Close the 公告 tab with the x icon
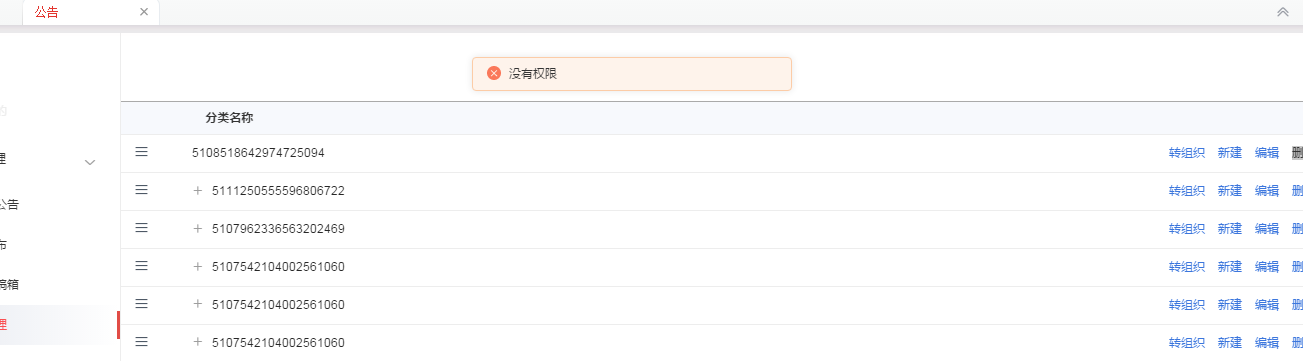Screen dimensions: 1303x361 click(144, 12)
